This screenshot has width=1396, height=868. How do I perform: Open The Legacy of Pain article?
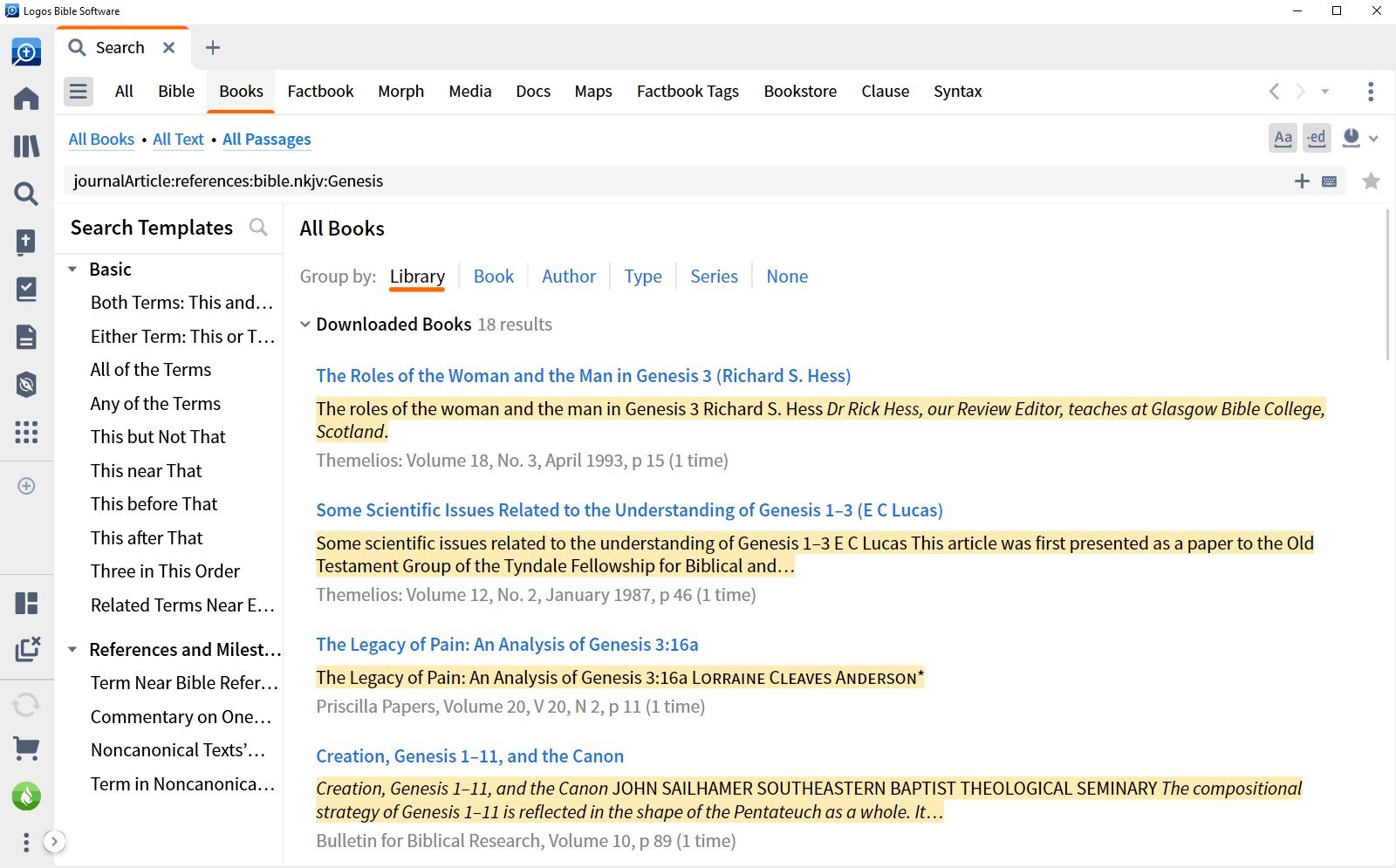pos(507,645)
